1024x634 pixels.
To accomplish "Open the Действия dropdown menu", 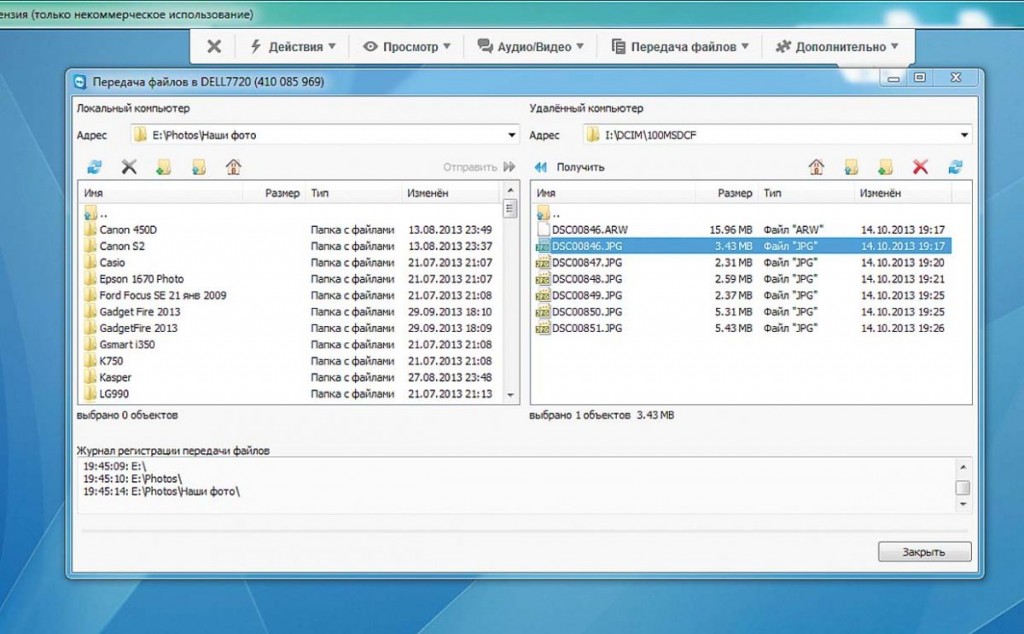I will pos(292,46).
